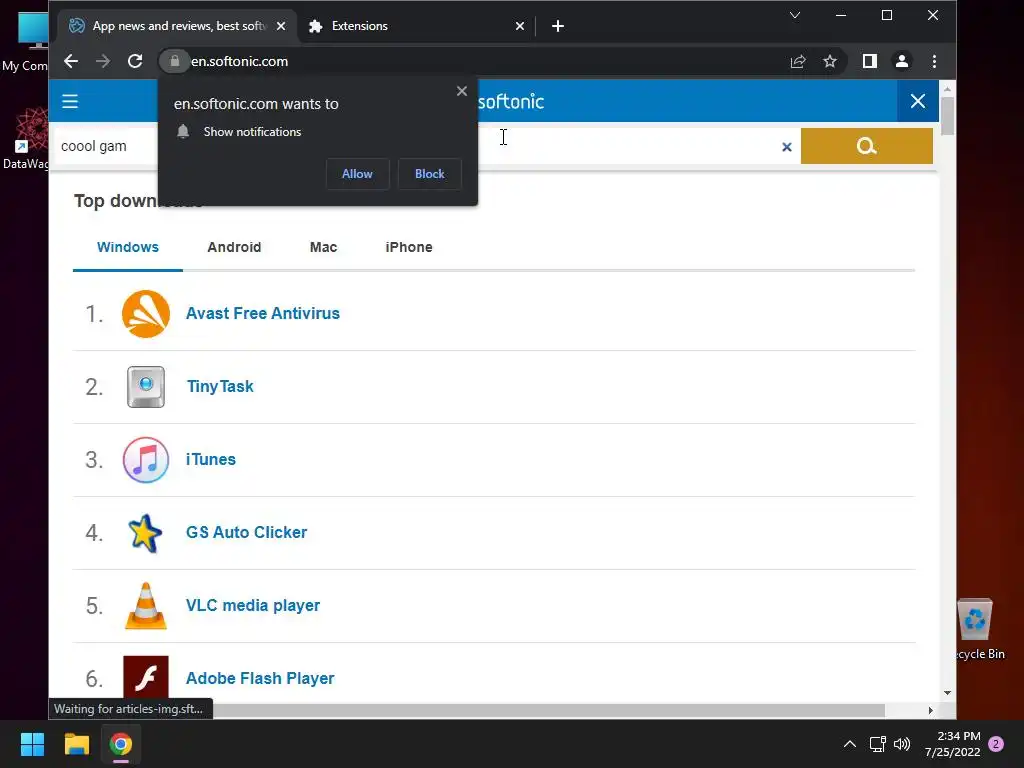Screen dimensions: 1024x768
Task: Click the scrollbar down arrow
Action: pos(947,693)
